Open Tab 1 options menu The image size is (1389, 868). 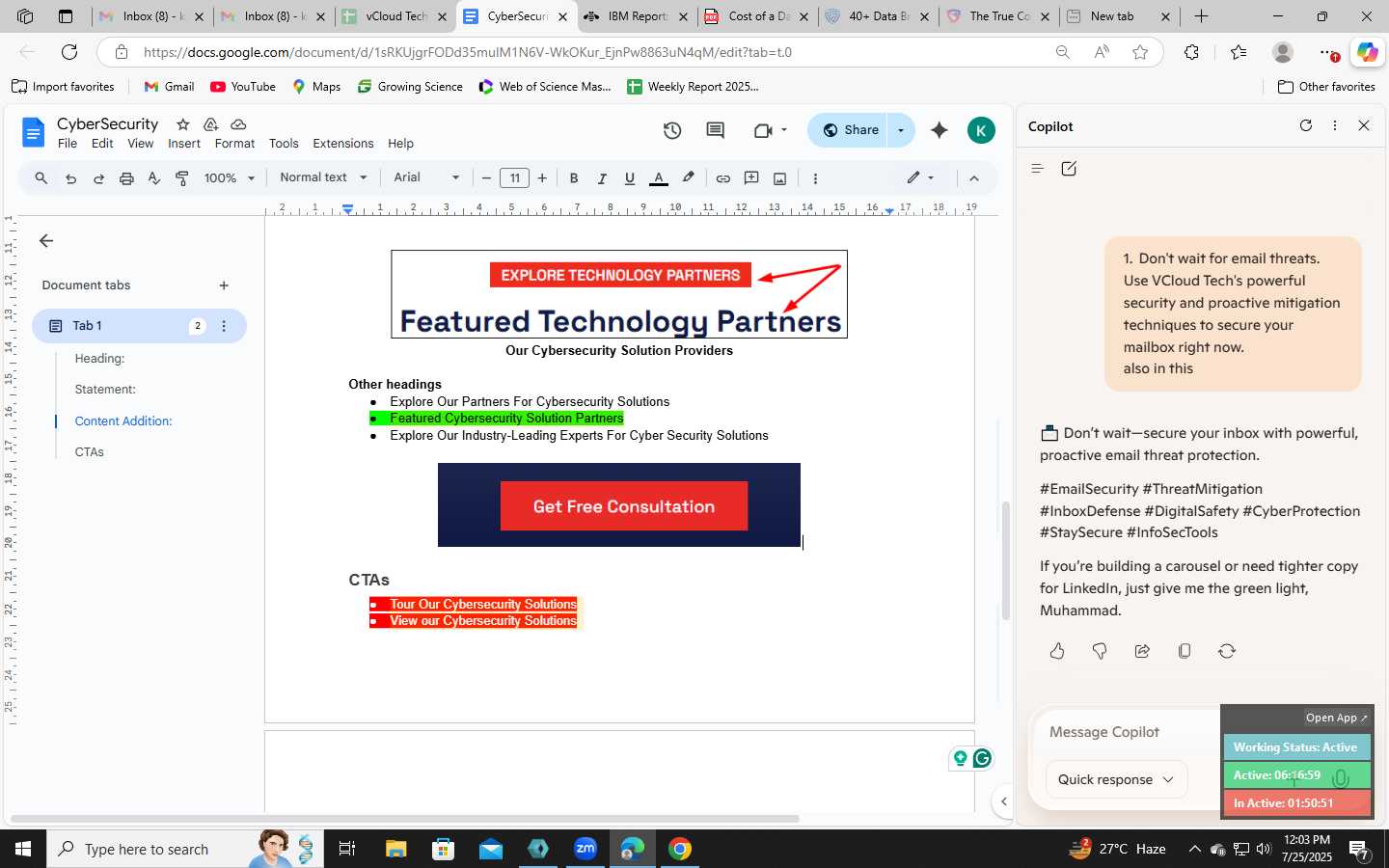(224, 326)
